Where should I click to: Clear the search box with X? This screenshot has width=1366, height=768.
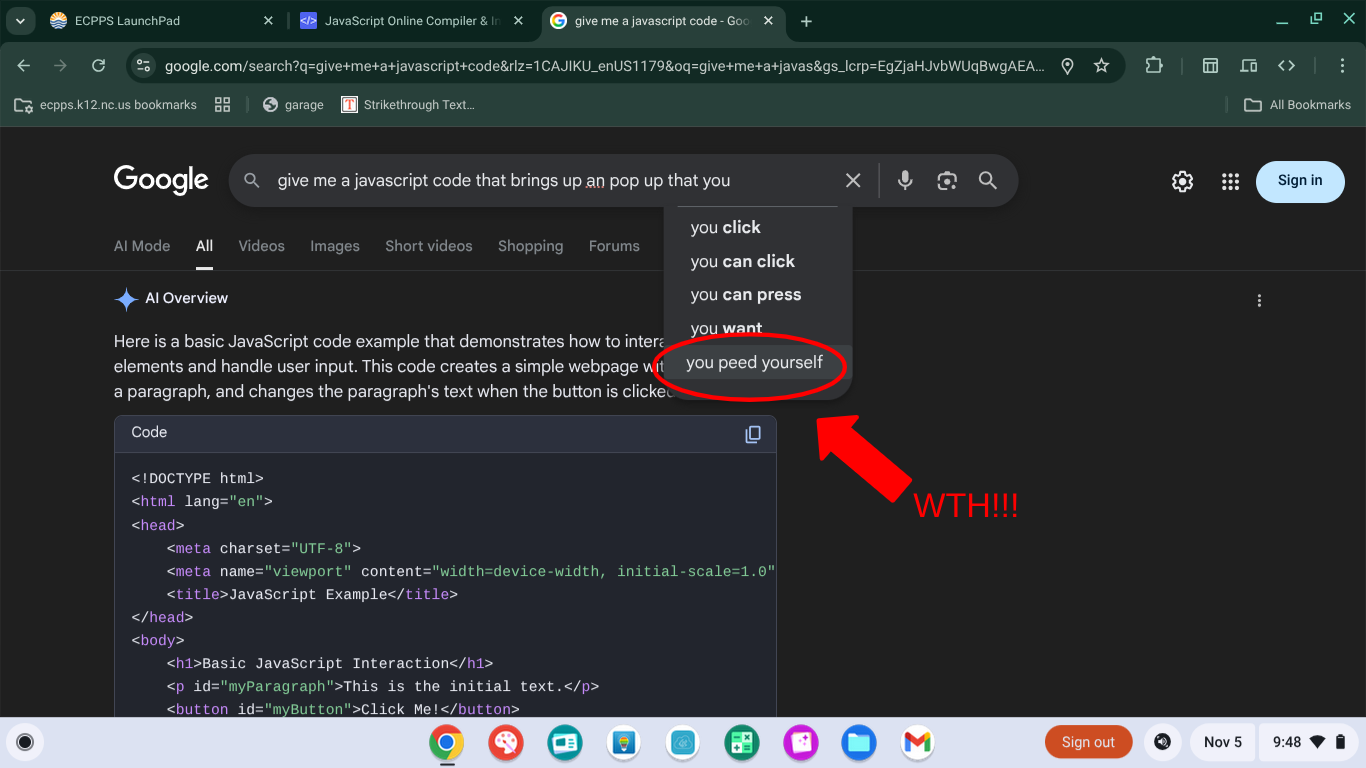tap(853, 180)
